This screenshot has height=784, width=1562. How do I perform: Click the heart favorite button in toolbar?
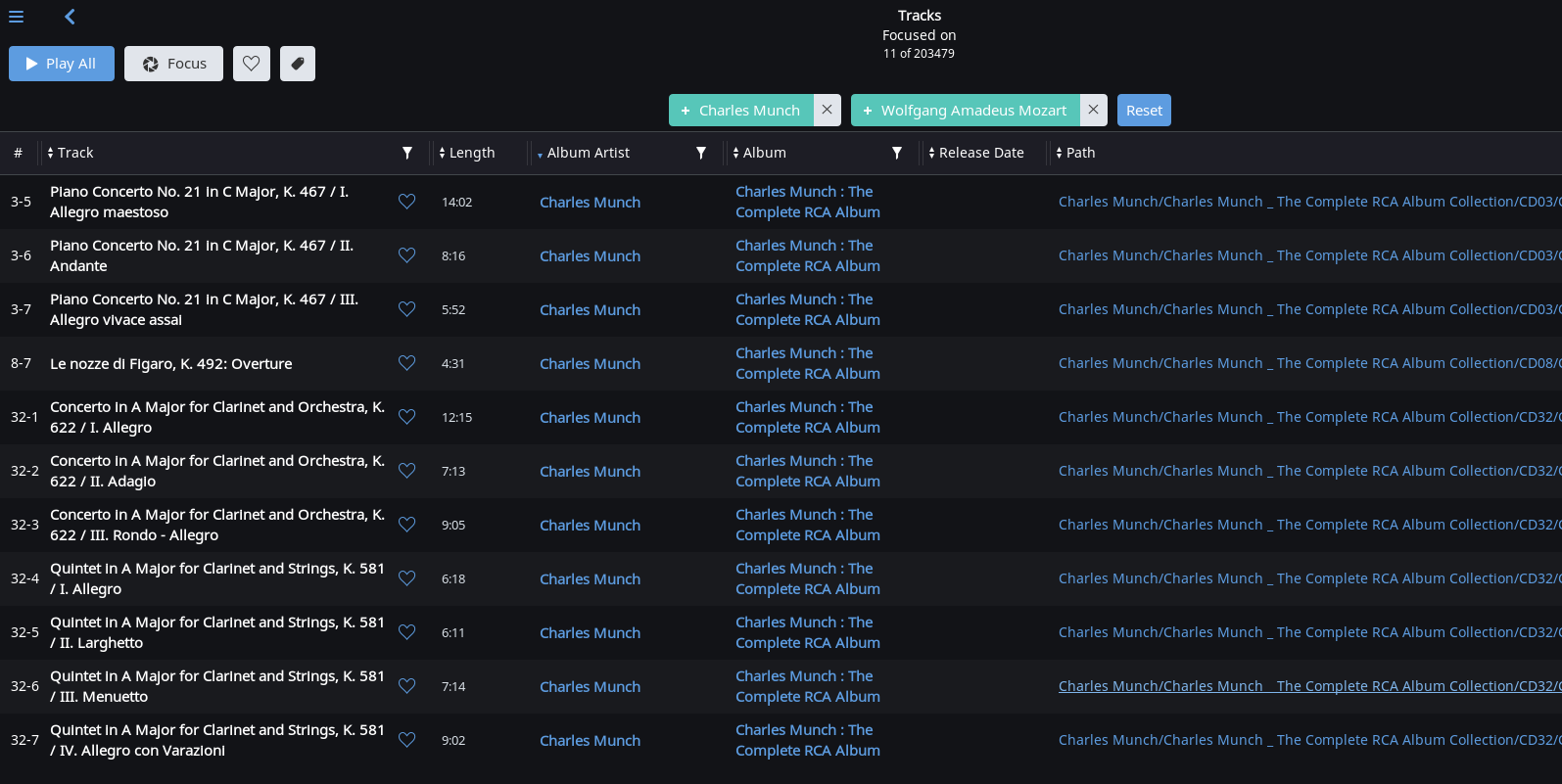coord(252,64)
